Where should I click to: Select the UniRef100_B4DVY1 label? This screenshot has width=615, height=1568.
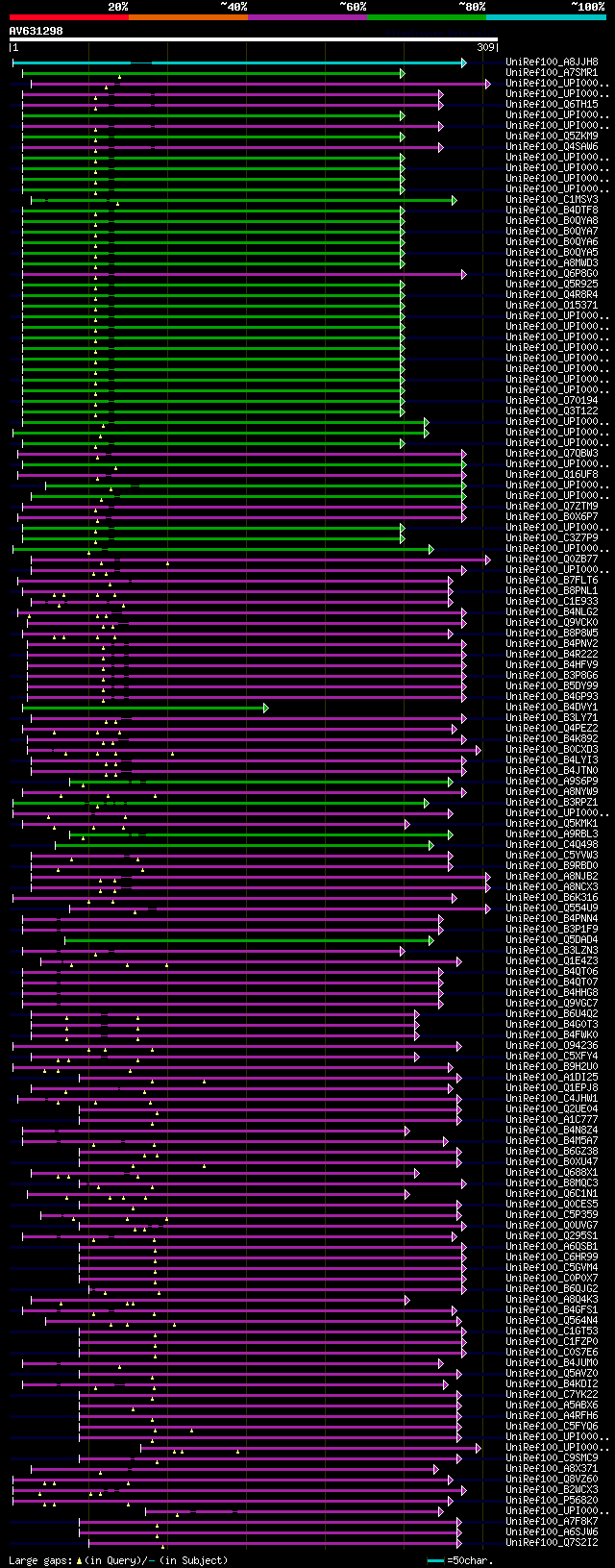click(552, 708)
